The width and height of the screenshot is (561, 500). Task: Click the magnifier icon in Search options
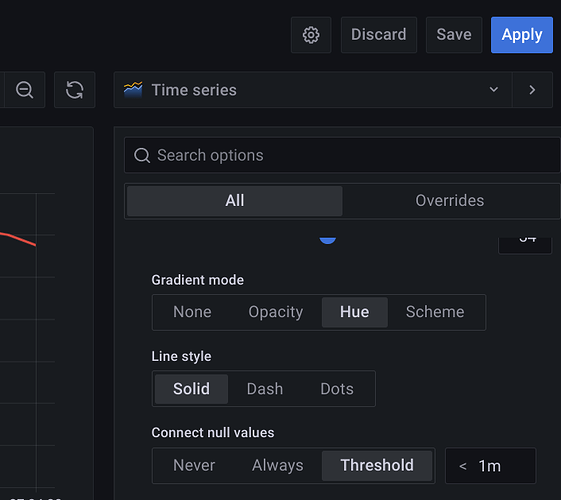coord(142,156)
